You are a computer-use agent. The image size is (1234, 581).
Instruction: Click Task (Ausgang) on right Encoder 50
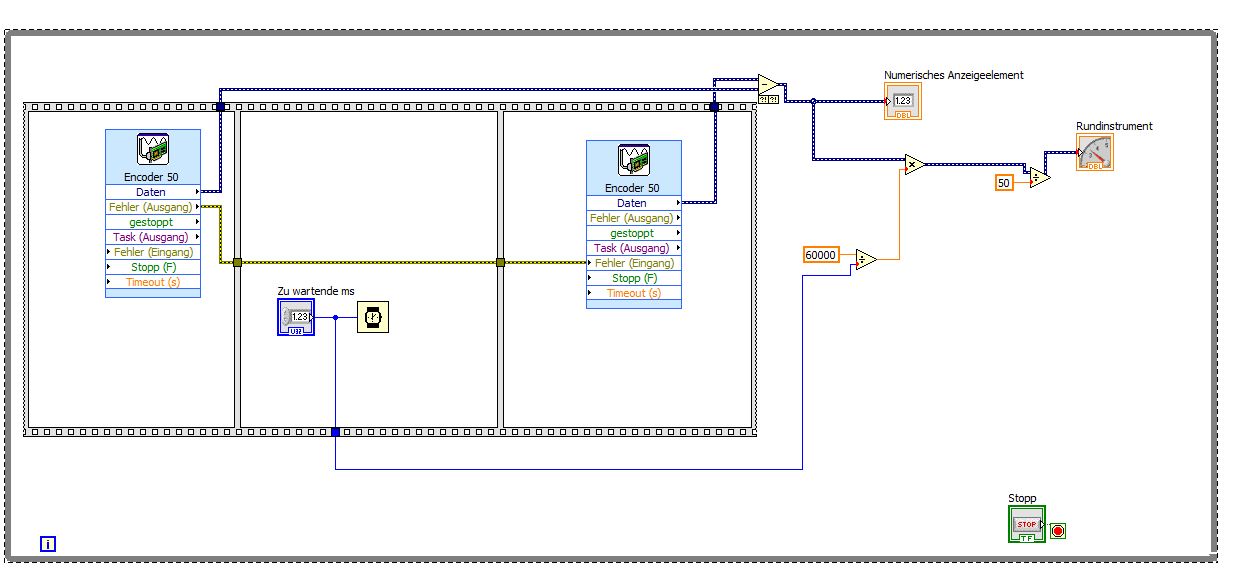pyautogui.click(x=634, y=248)
